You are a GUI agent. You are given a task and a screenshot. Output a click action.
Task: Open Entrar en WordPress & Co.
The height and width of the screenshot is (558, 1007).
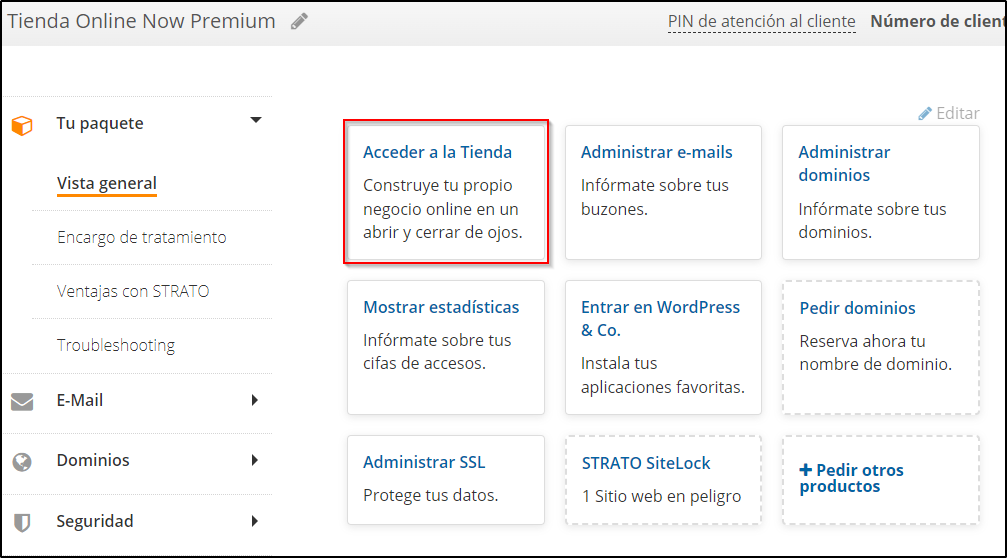pos(660,318)
